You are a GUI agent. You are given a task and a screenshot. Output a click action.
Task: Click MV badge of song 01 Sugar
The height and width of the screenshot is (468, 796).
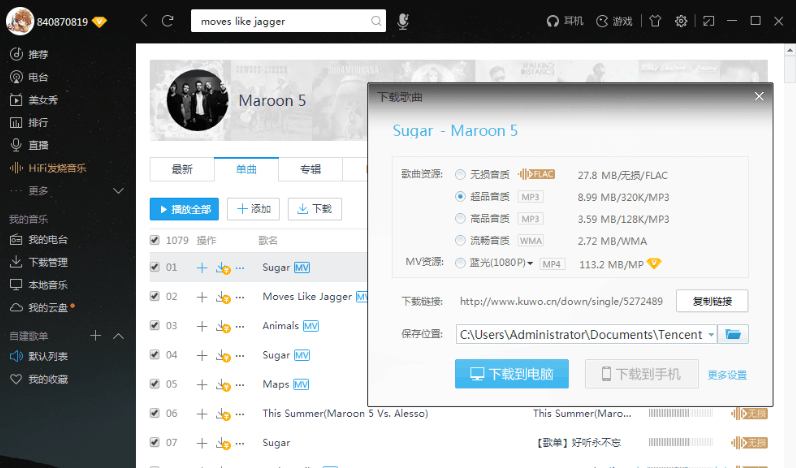[x=302, y=268]
